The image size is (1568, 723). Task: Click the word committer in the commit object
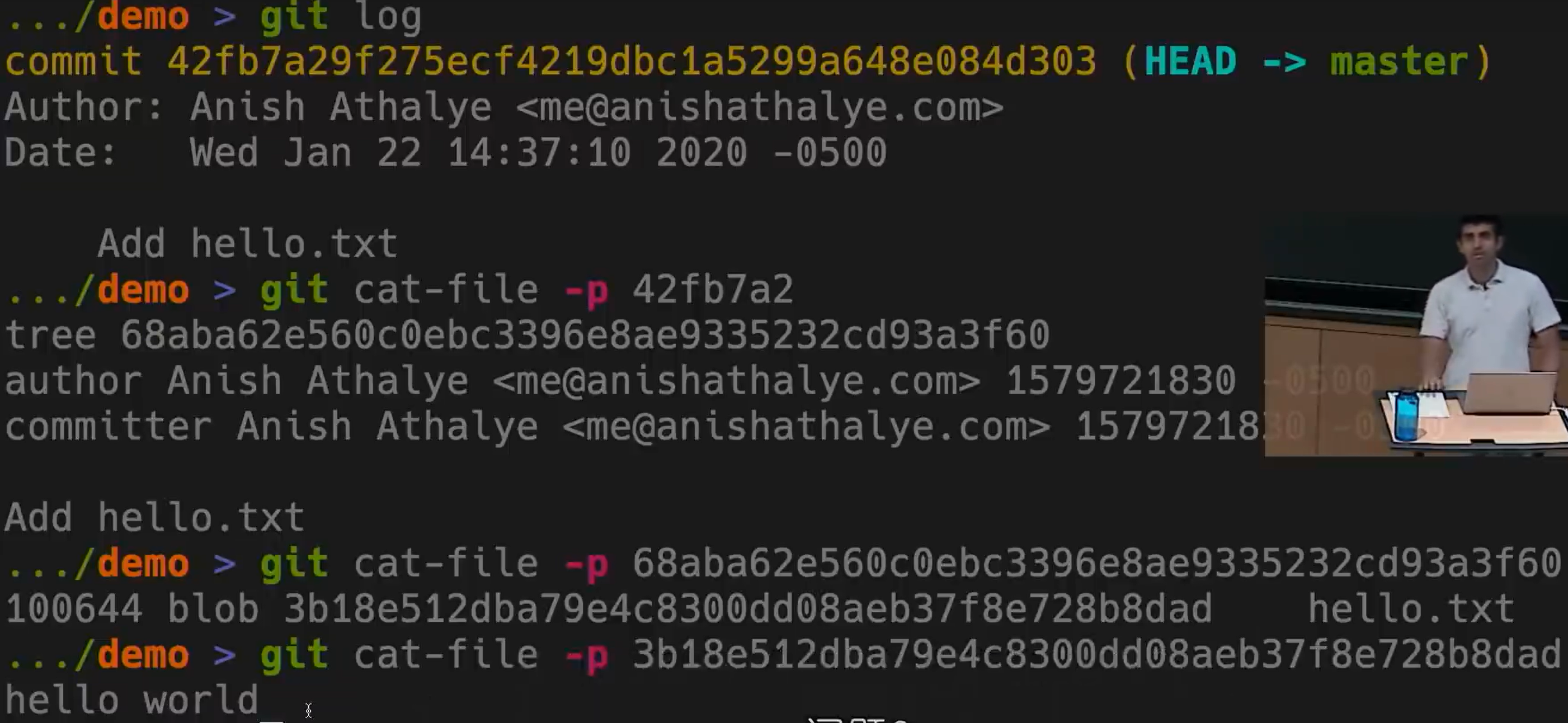109,426
